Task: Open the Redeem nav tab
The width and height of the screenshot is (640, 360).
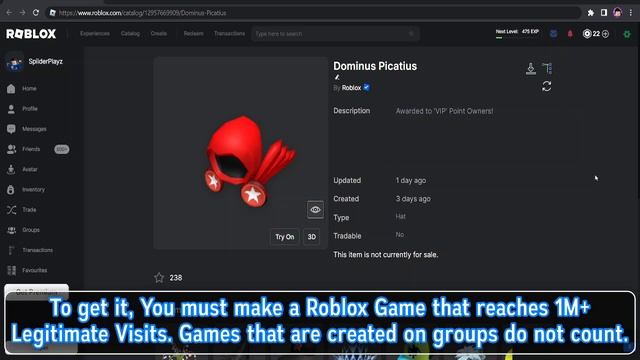Action: 193,34
